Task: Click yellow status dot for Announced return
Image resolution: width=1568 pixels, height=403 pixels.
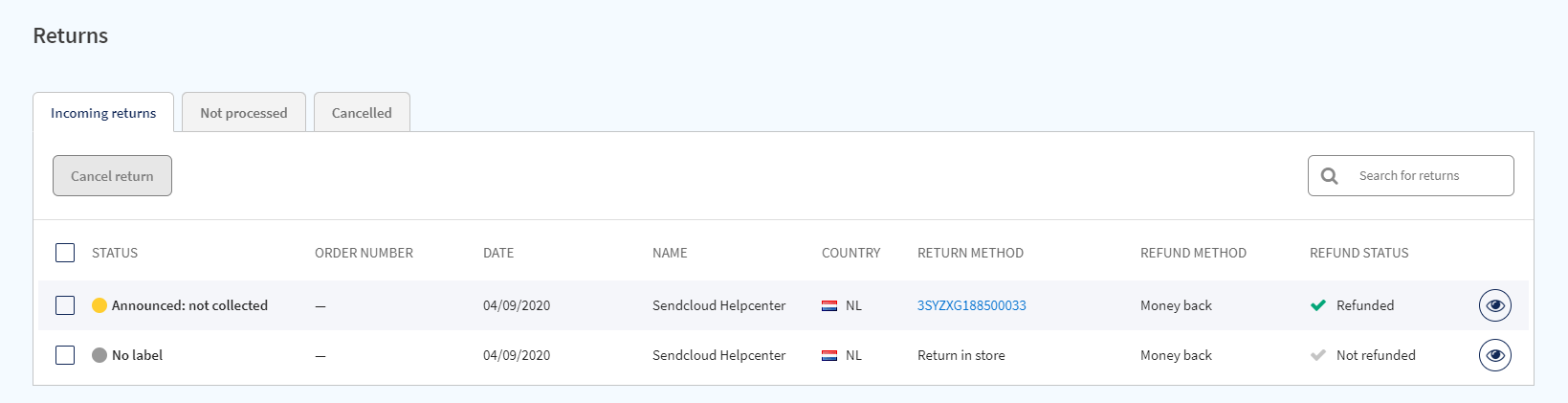Action: pos(99,305)
